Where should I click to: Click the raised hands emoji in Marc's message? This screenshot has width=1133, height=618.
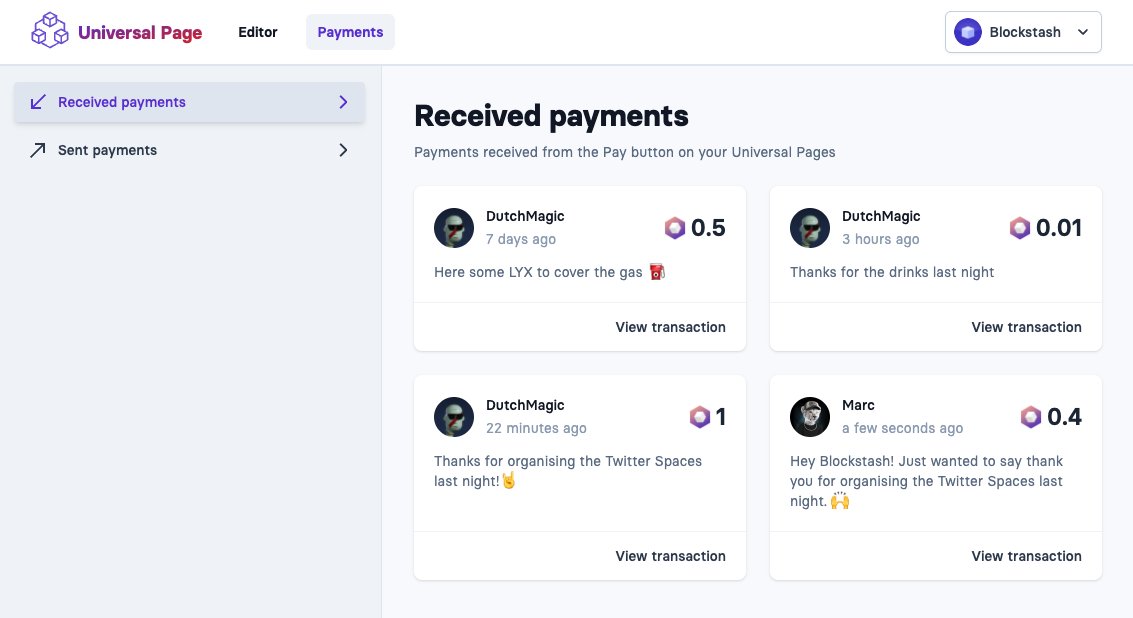pos(840,500)
